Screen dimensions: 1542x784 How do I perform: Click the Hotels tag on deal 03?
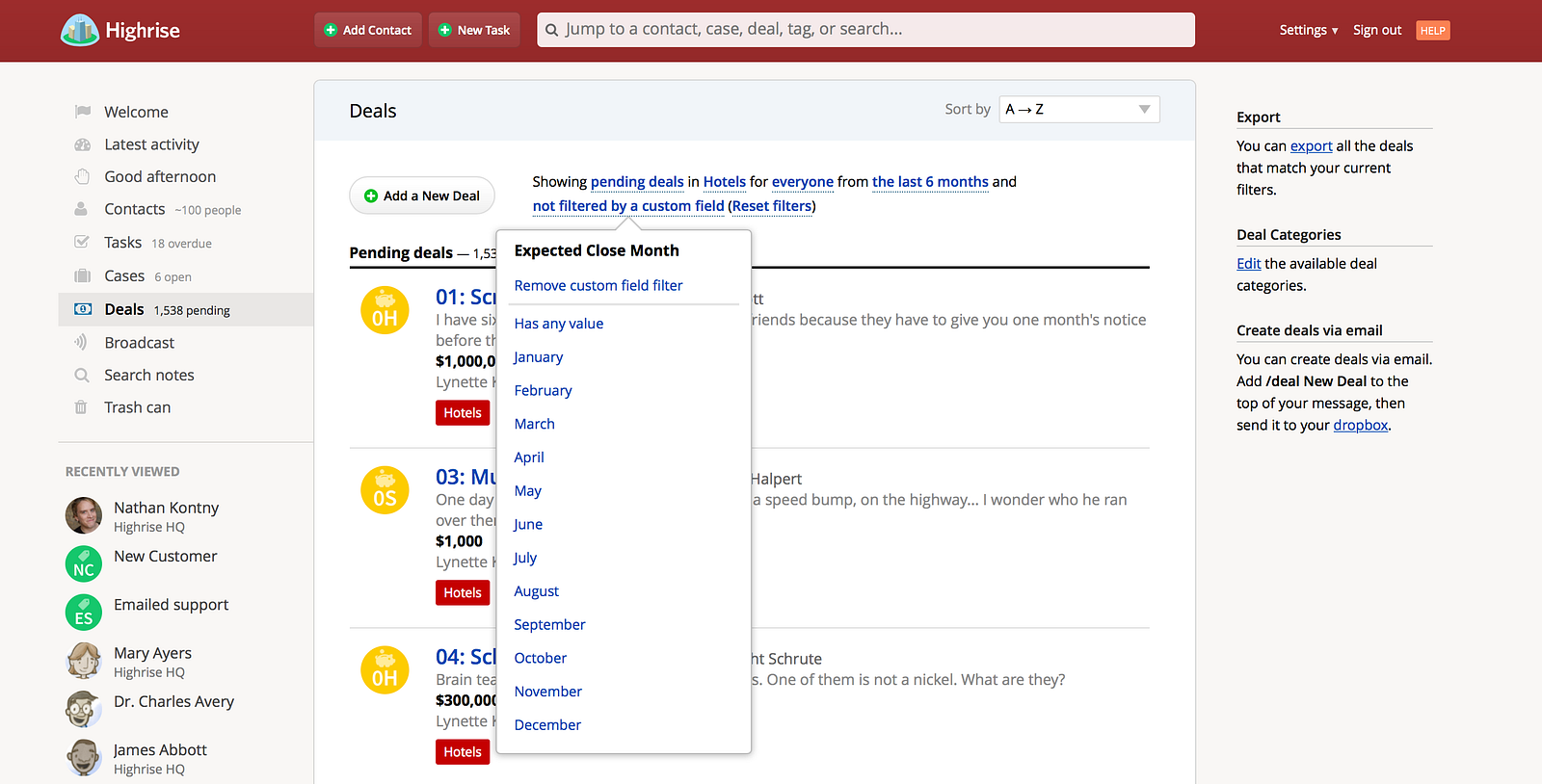463,593
